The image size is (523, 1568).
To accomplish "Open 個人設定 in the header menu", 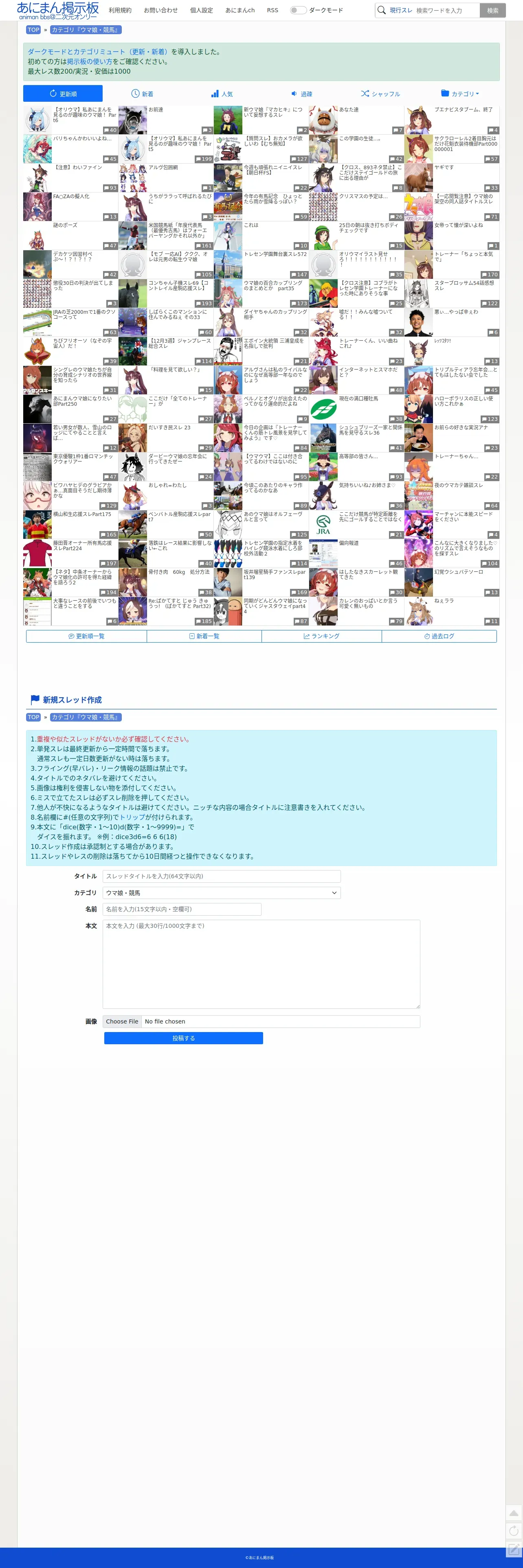I will [201, 10].
